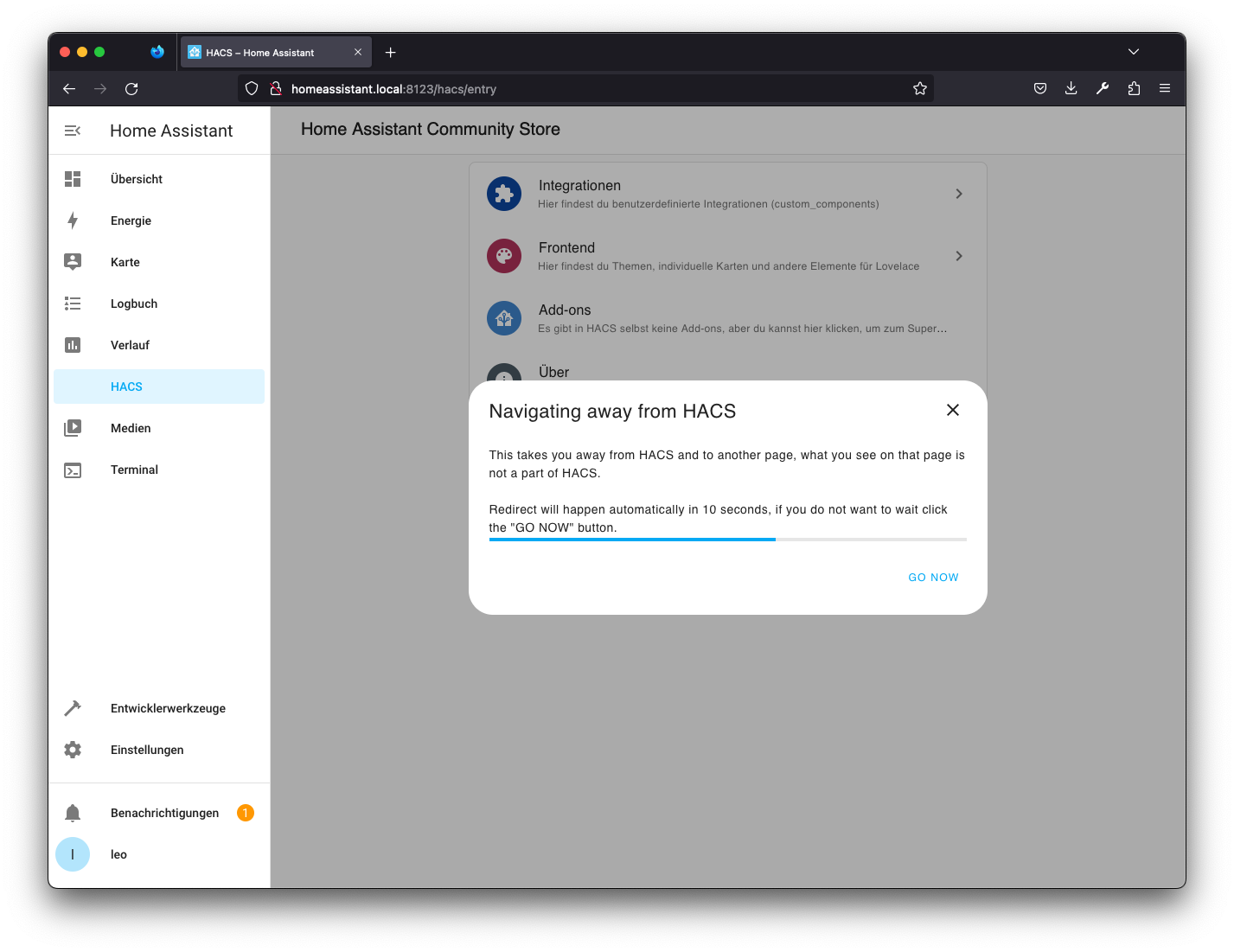
Task: Open the Benachrichtigungen bell icon
Action: (x=73, y=813)
